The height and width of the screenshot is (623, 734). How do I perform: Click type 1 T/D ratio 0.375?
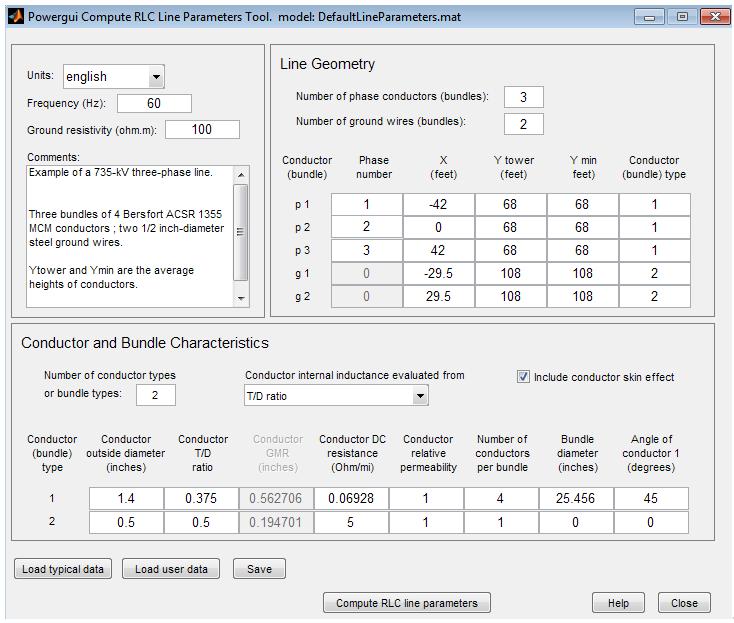click(201, 498)
